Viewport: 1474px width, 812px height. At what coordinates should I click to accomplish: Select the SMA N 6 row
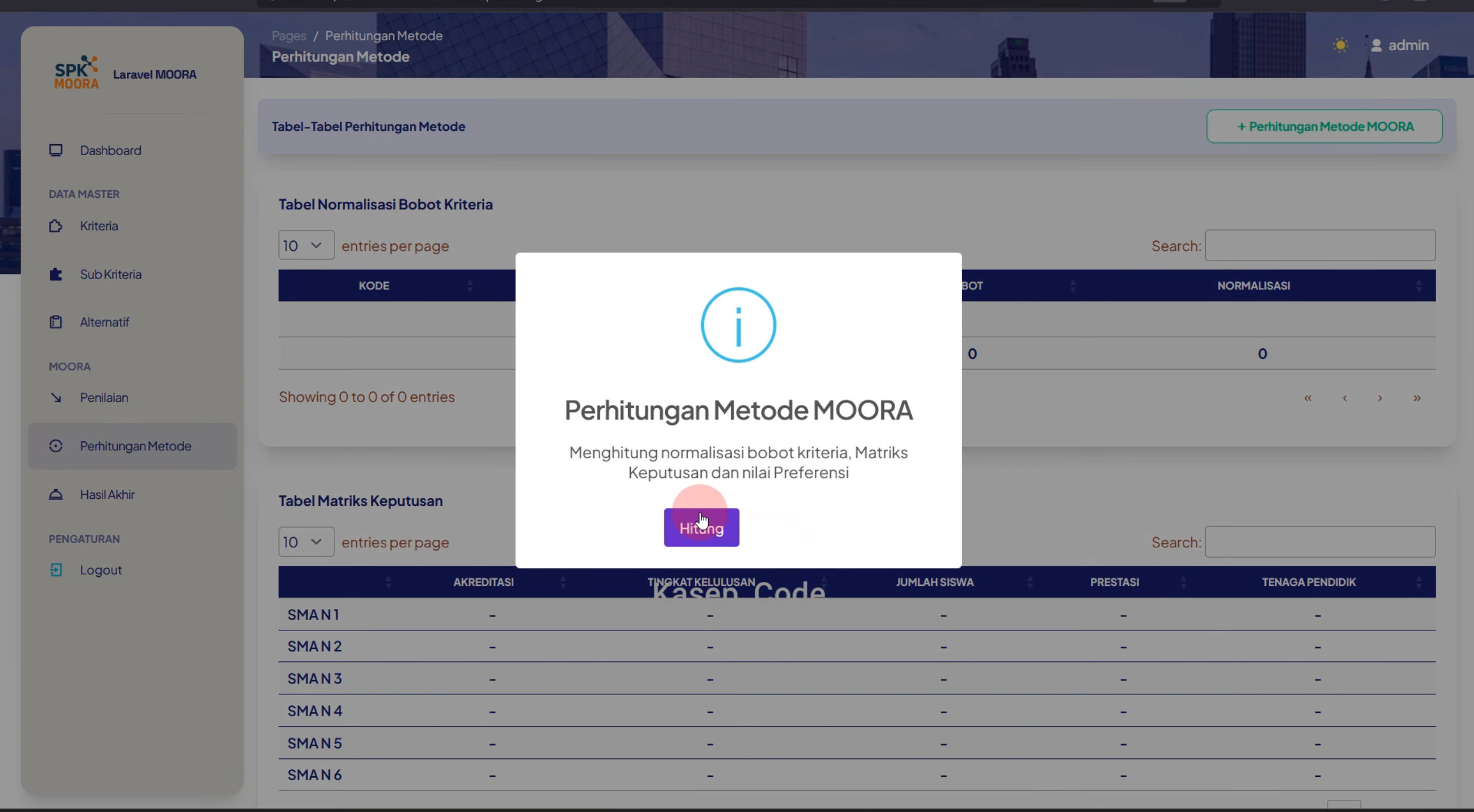click(x=857, y=775)
